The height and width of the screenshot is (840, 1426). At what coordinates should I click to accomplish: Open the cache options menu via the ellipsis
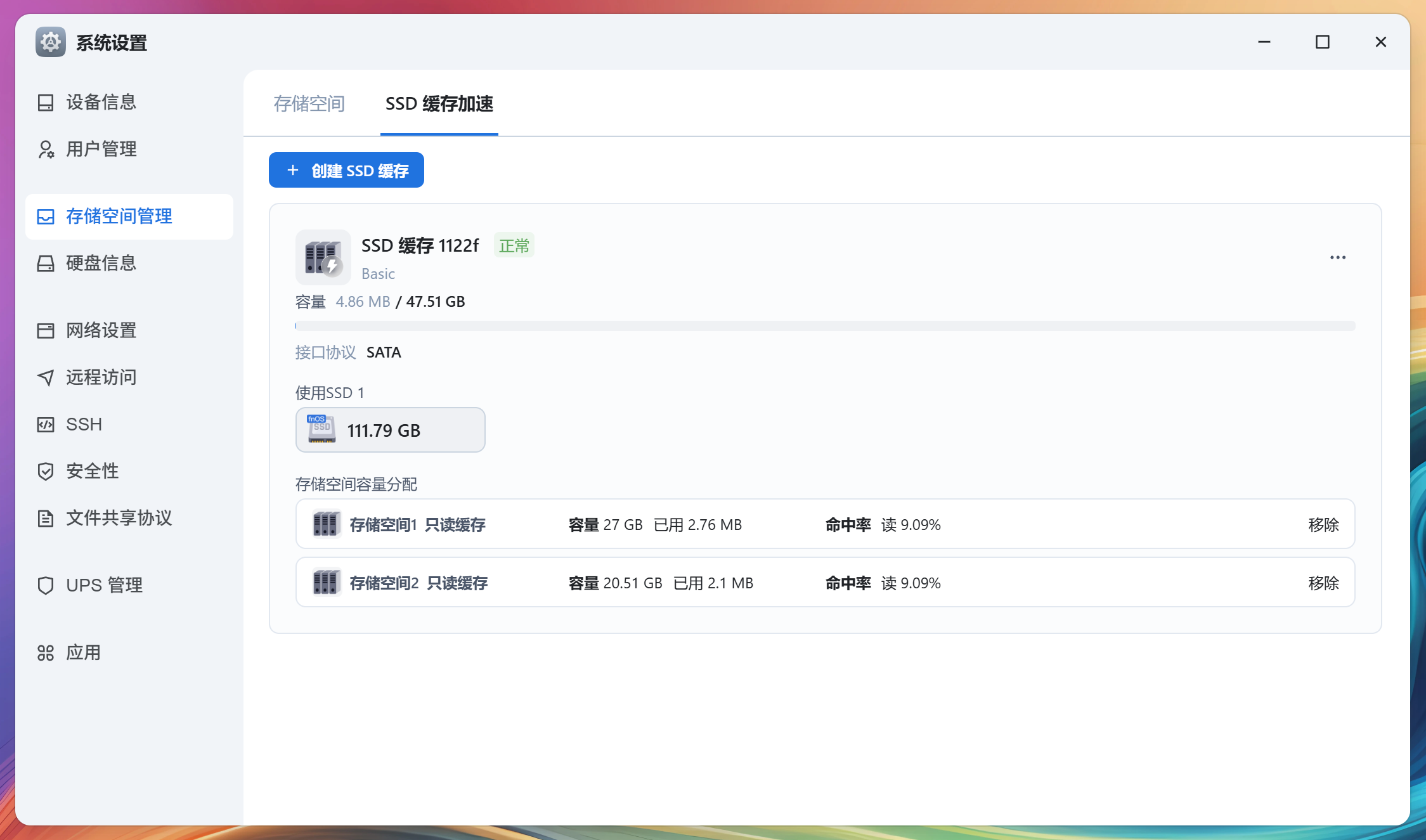[x=1338, y=257]
